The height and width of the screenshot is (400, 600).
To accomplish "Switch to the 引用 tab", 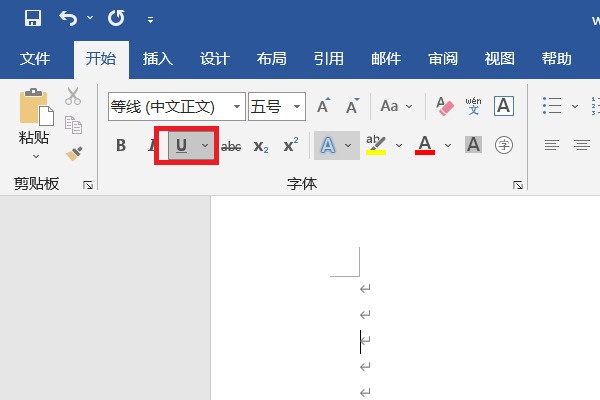I will tap(329, 59).
